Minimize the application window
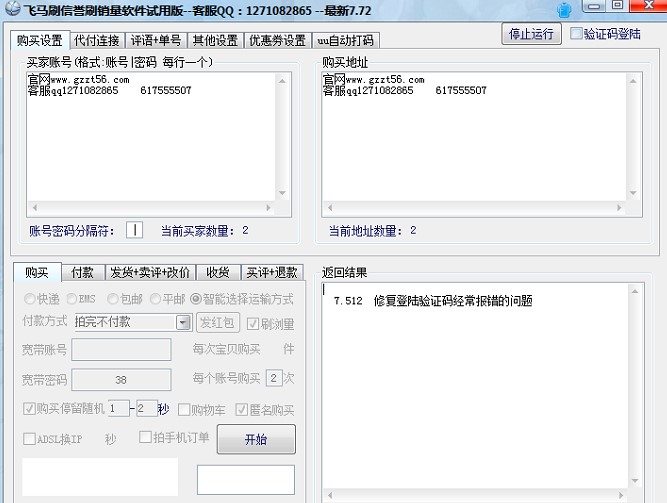The width and height of the screenshot is (667, 503). pos(594,6)
